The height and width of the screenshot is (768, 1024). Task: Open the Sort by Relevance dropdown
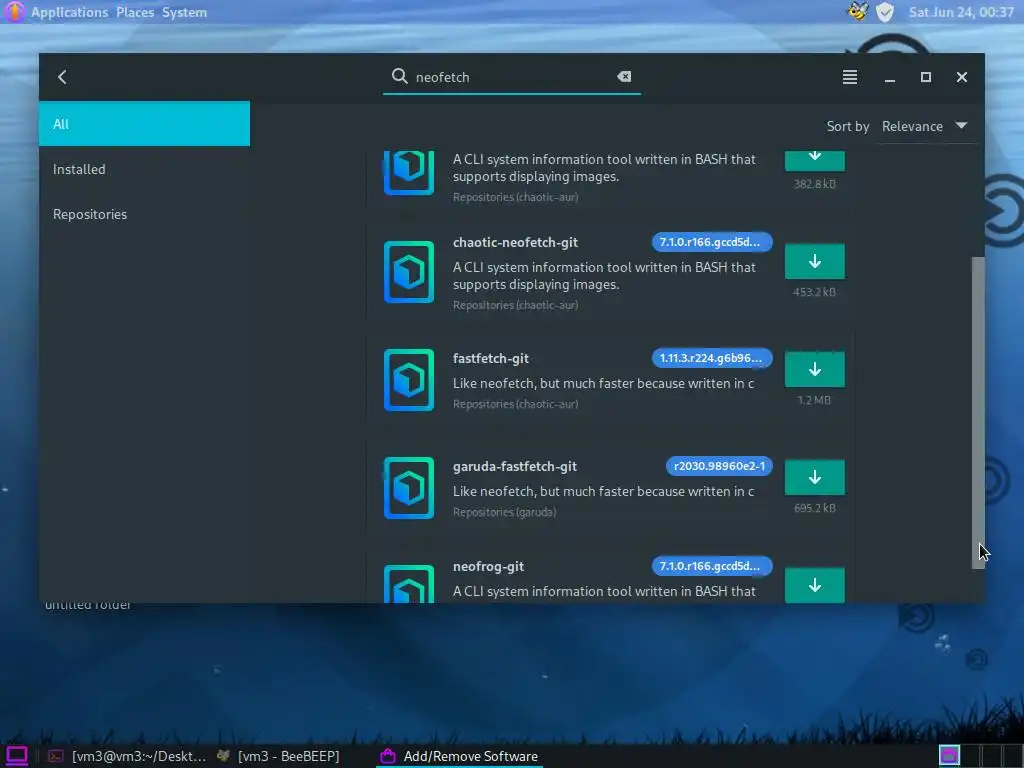(x=924, y=126)
